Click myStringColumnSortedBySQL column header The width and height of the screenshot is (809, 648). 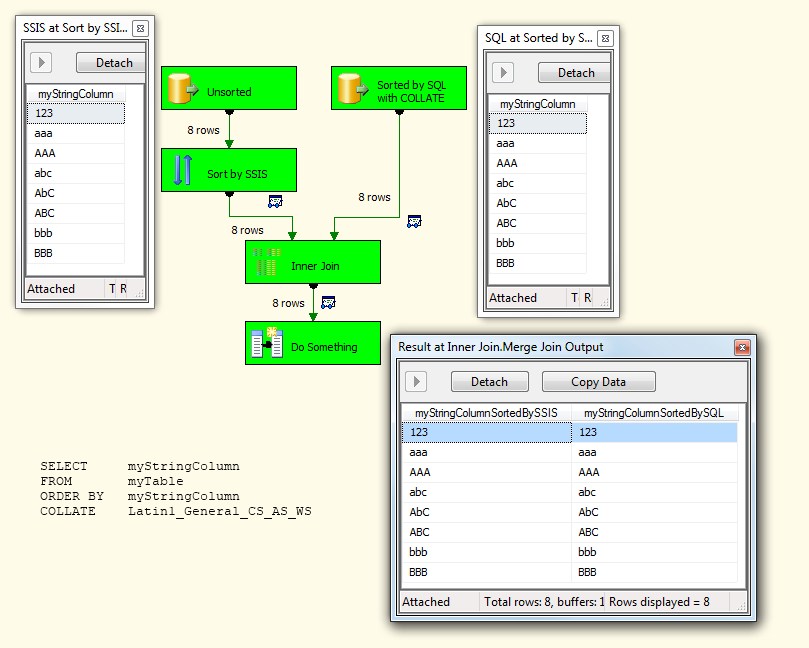tap(653, 413)
